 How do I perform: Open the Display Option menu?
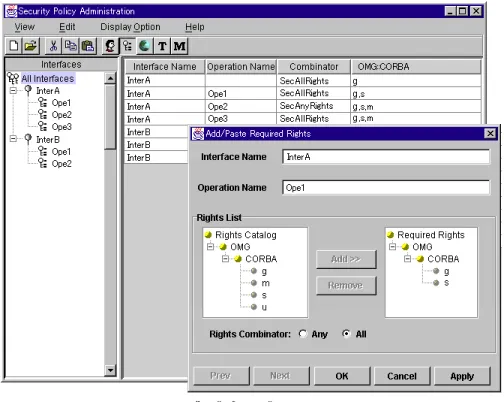130,27
